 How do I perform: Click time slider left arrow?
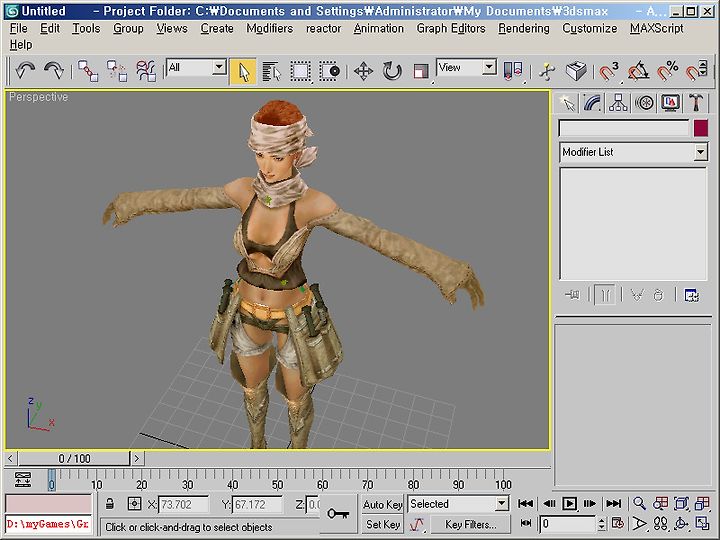point(11,458)
